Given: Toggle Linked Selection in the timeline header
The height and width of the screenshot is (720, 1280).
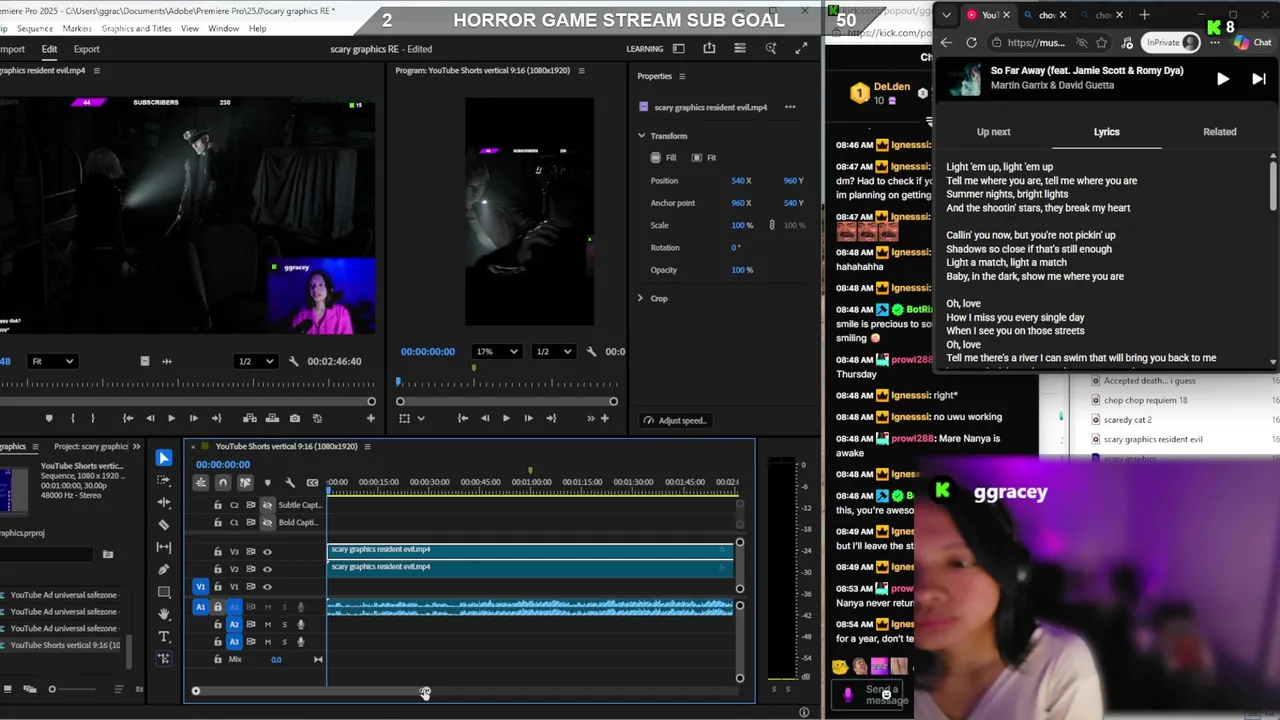Looking at the screenshot, I should [245, 483].
